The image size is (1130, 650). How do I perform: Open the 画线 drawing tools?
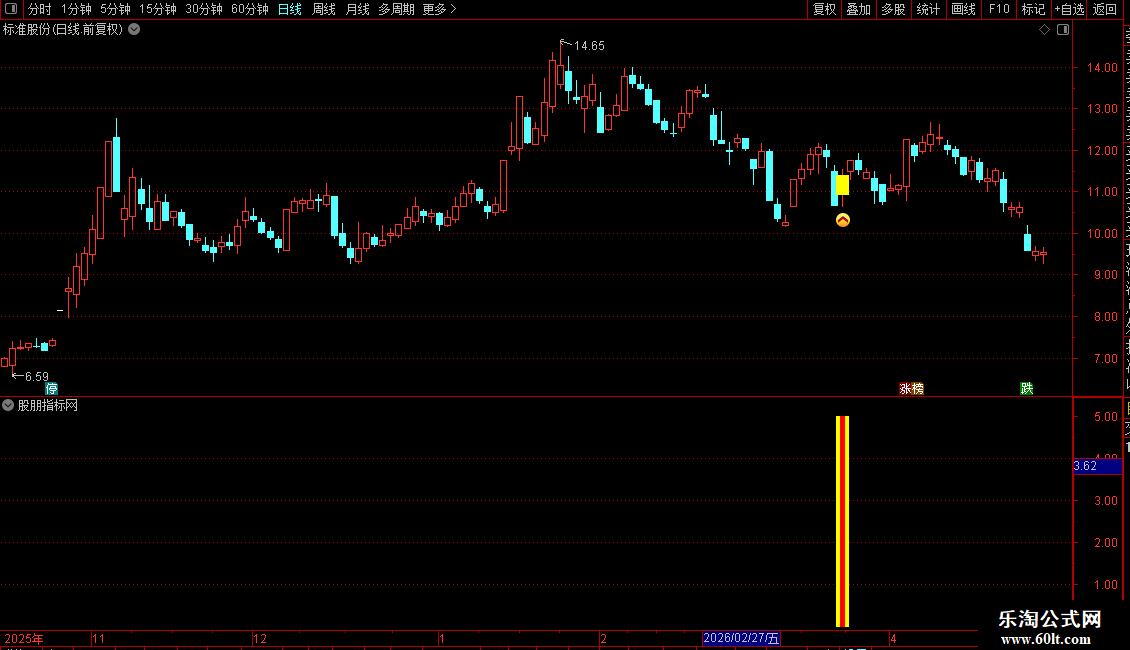(x=964, y=9)
